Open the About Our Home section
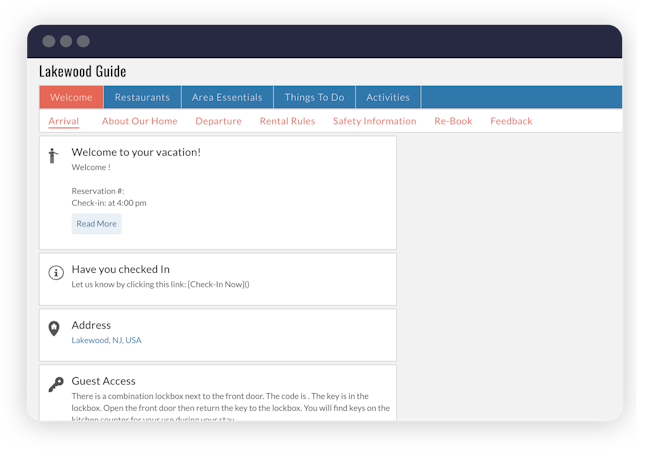 [x=139, y=121]
